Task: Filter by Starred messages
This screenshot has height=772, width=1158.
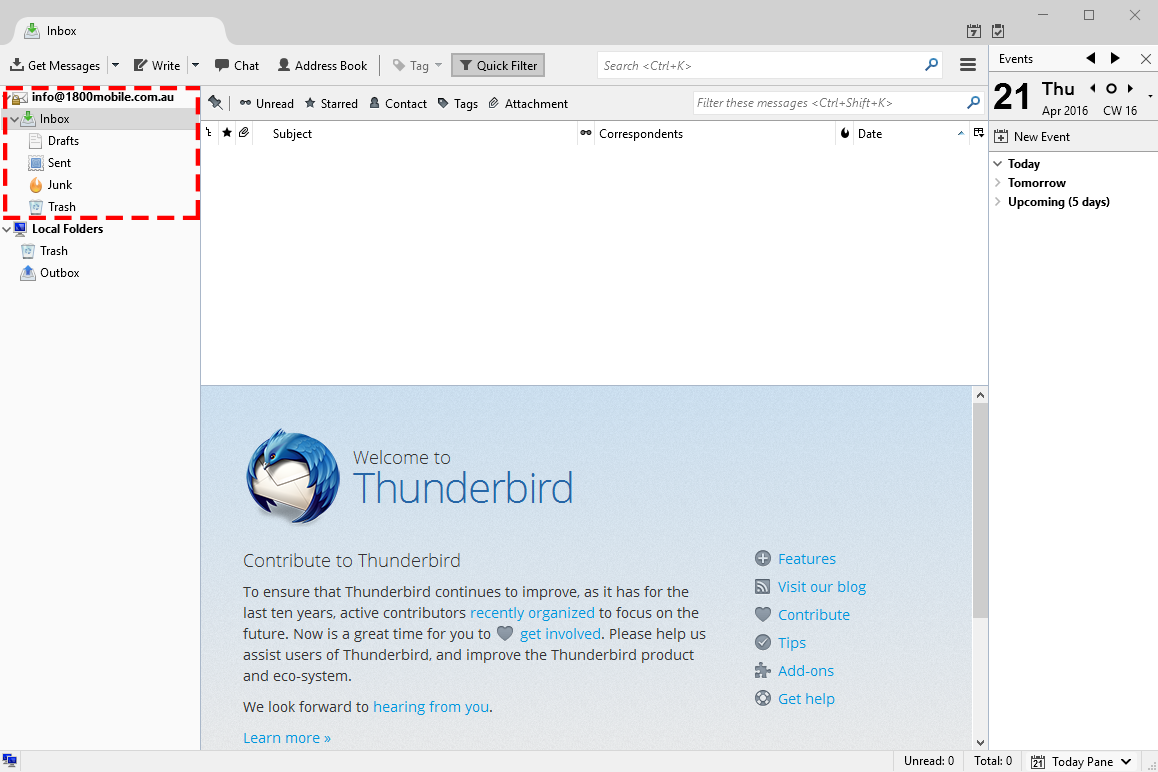Action: tap(331, 103)
